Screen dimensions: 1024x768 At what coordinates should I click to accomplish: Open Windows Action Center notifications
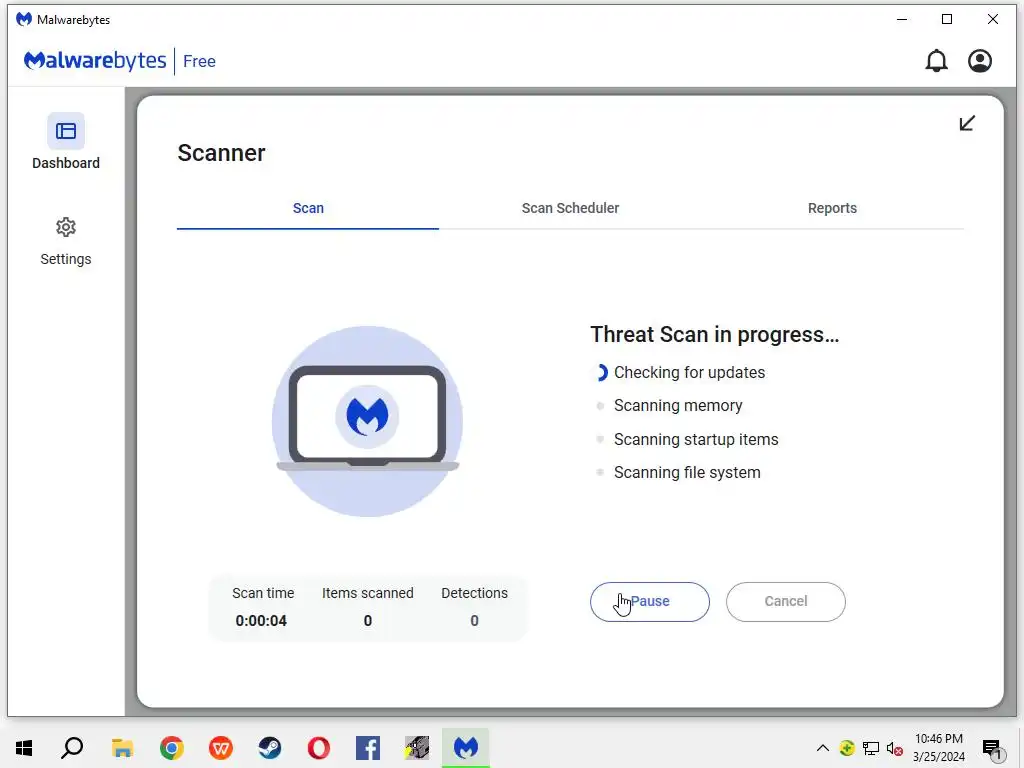(x=993, y=748)
